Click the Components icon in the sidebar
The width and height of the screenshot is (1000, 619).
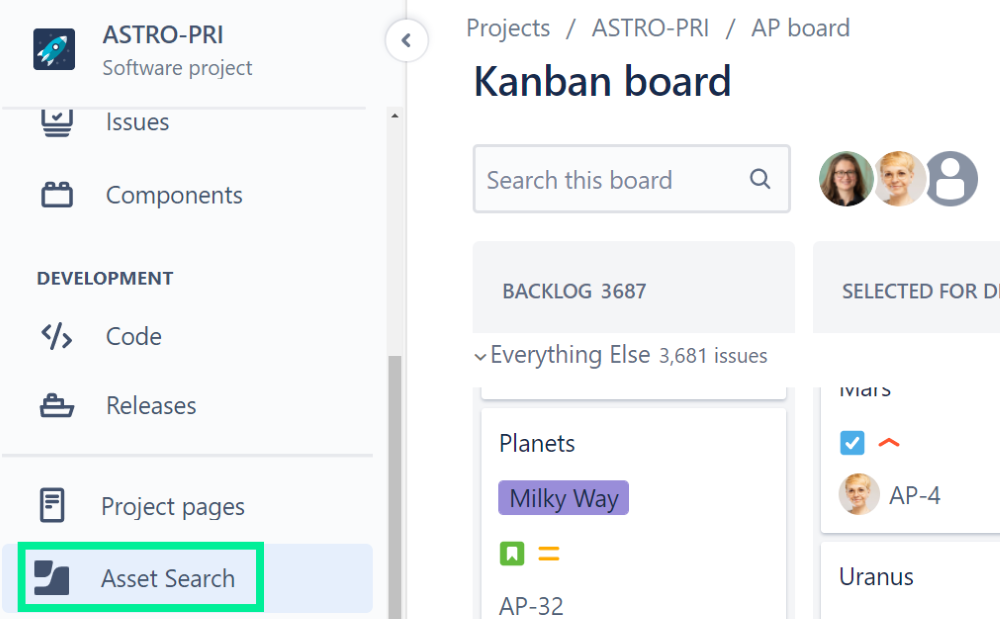[56, 195]
